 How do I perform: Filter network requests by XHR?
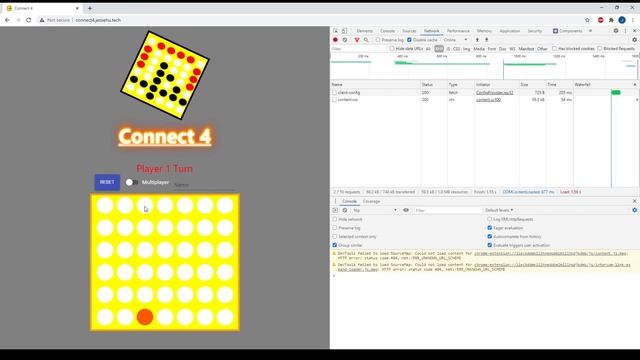point(439,49)
